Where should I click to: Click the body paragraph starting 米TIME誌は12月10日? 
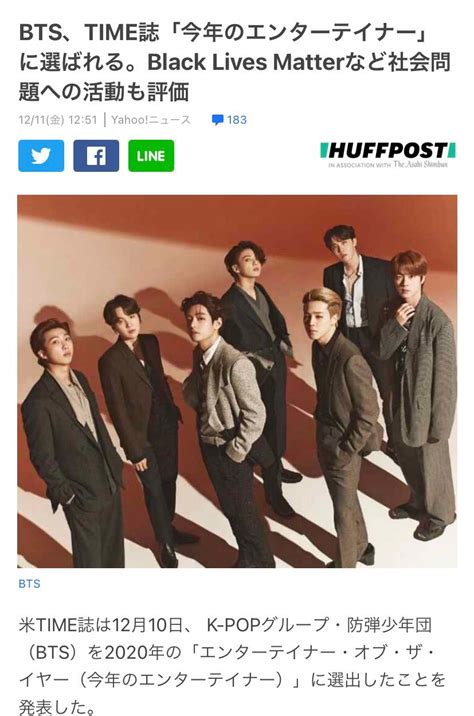(x=232, y=666)
